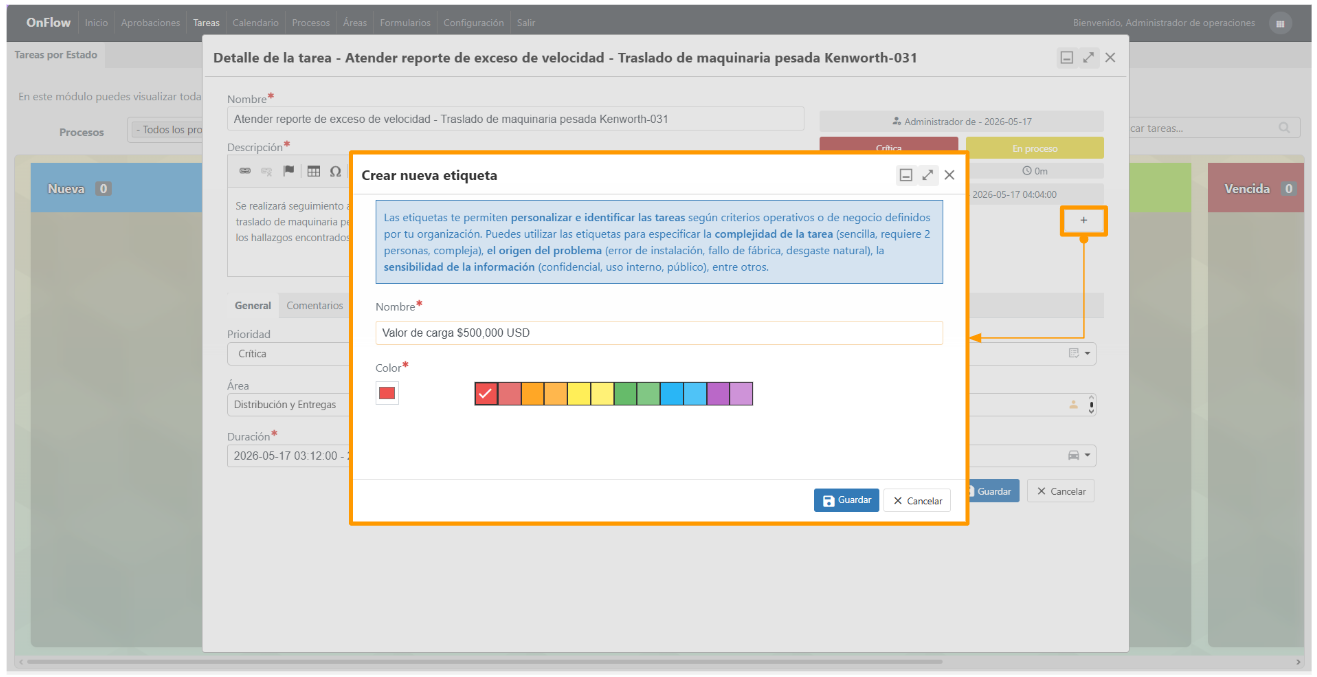Expand the dropdown with the car icon
Viewport: 1317px width, 677px height.
[x=1081, y=456]
